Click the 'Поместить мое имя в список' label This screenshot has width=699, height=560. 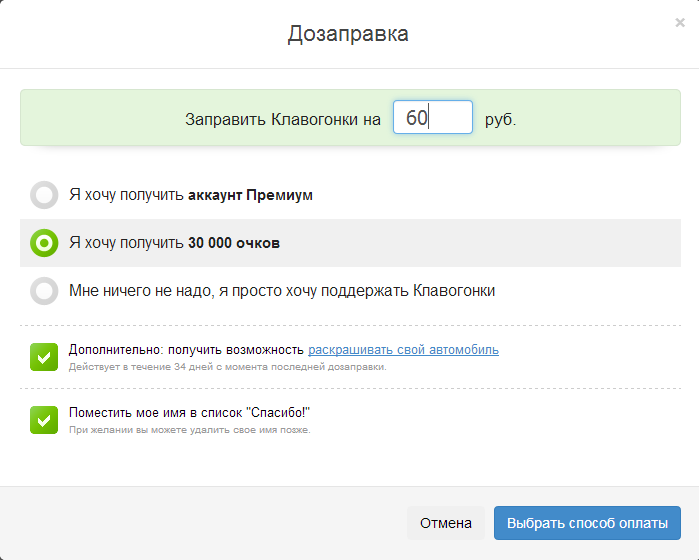pyautogui.click(x=189, y=413)
